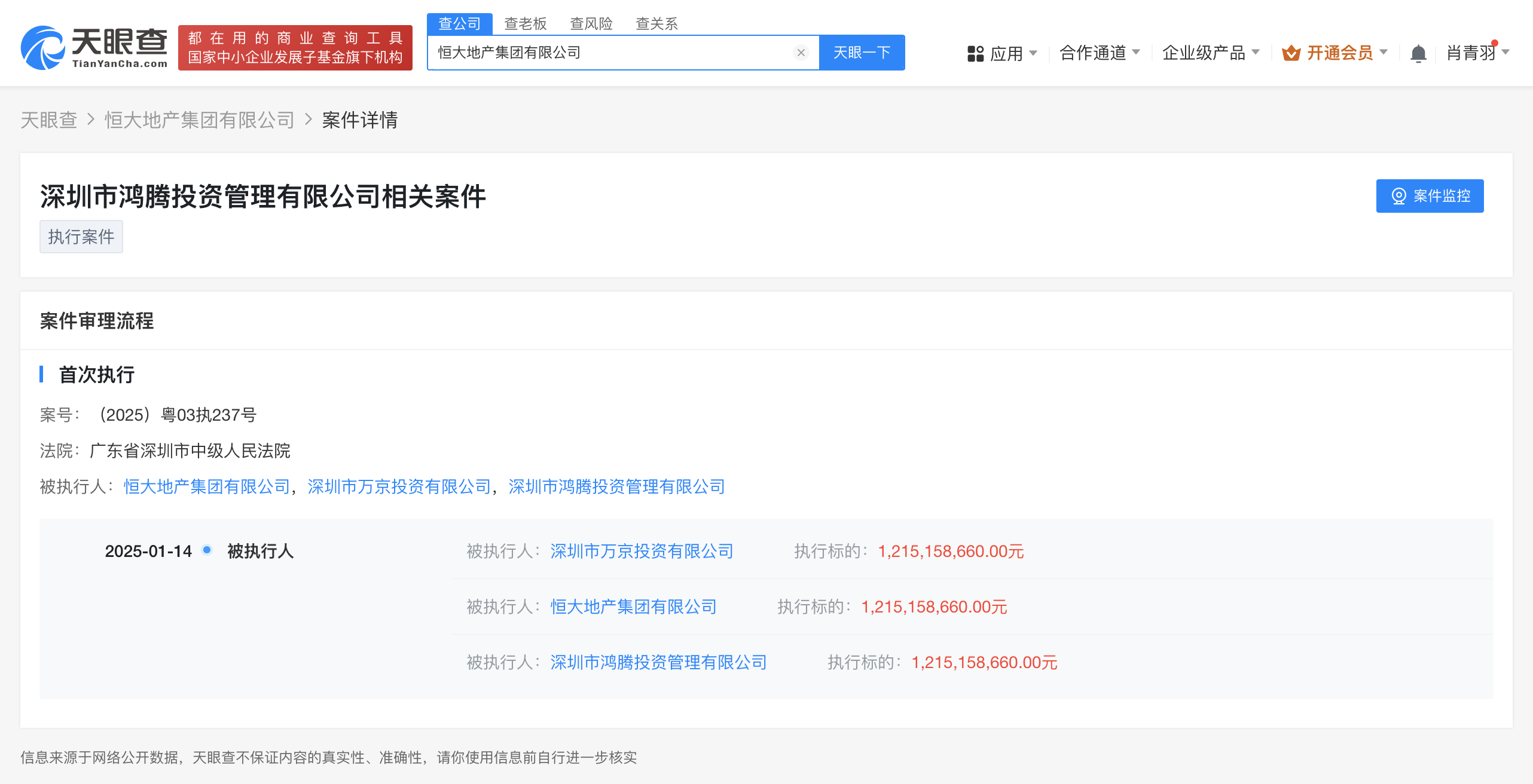This screenshot has height=784, width=1533.
Task: Click 执行标的 amount for 深圳市鸿腾投资管理 row
Action: click(x=984, y=662)
